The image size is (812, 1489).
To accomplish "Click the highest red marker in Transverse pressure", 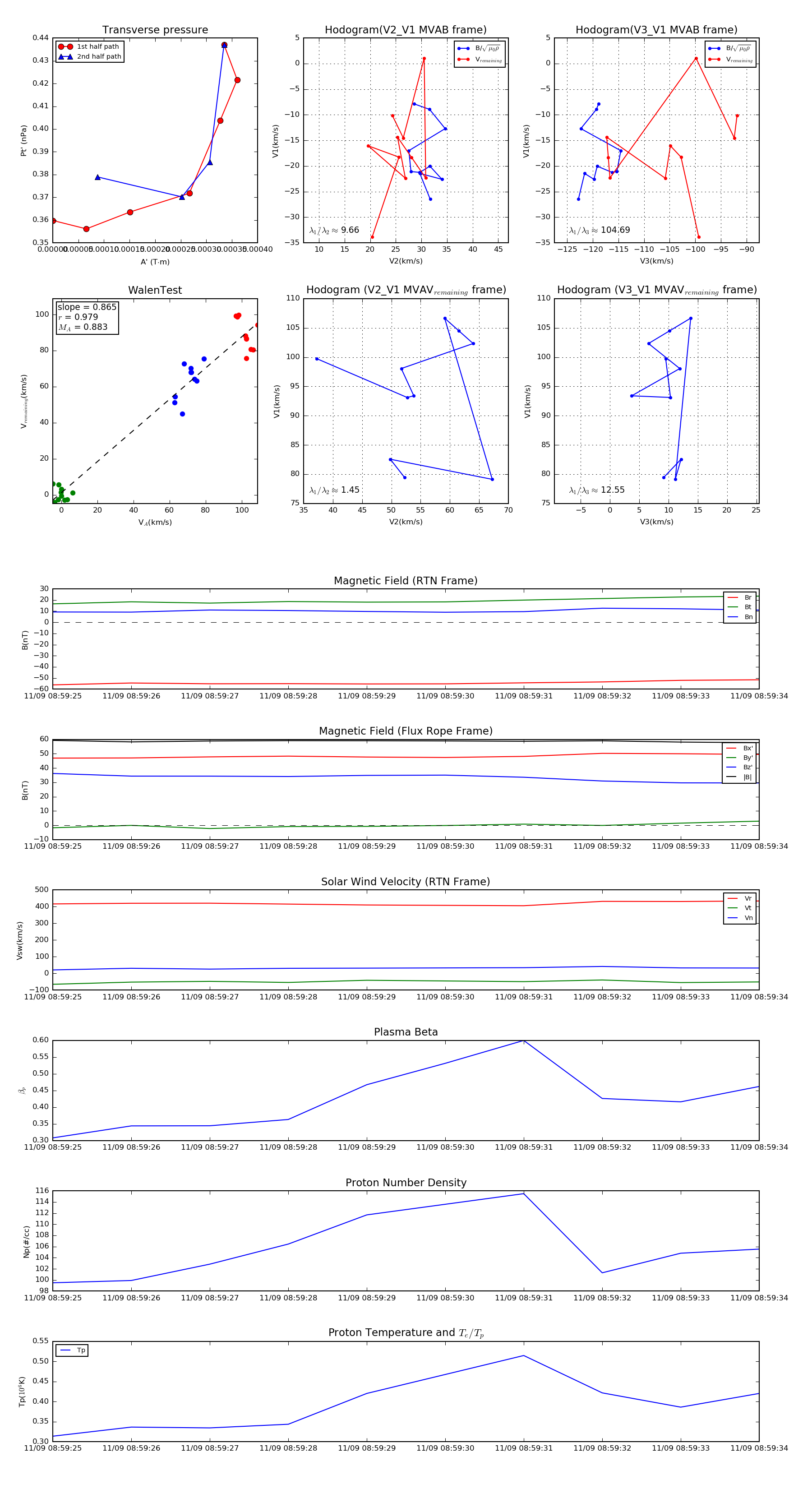I will 224,45.
